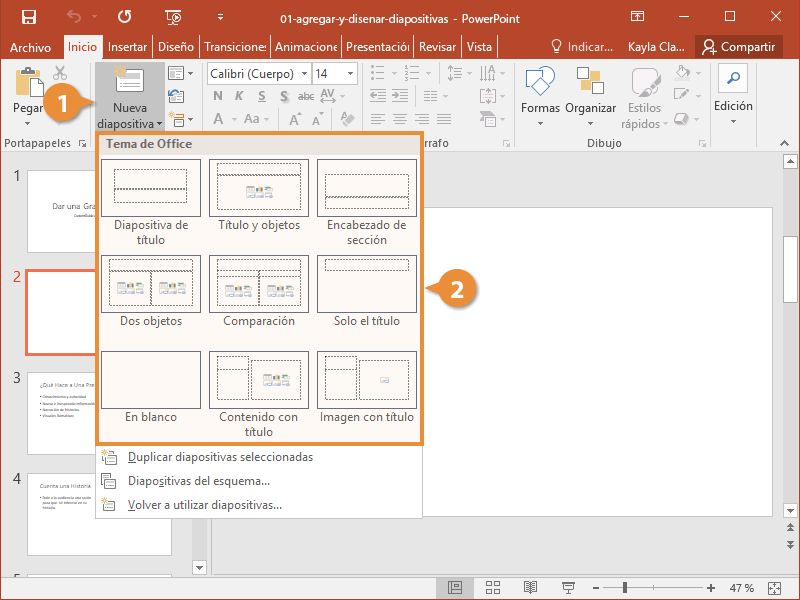Open the Calibri (Cuerpo) font dropdown

(303, 74)
